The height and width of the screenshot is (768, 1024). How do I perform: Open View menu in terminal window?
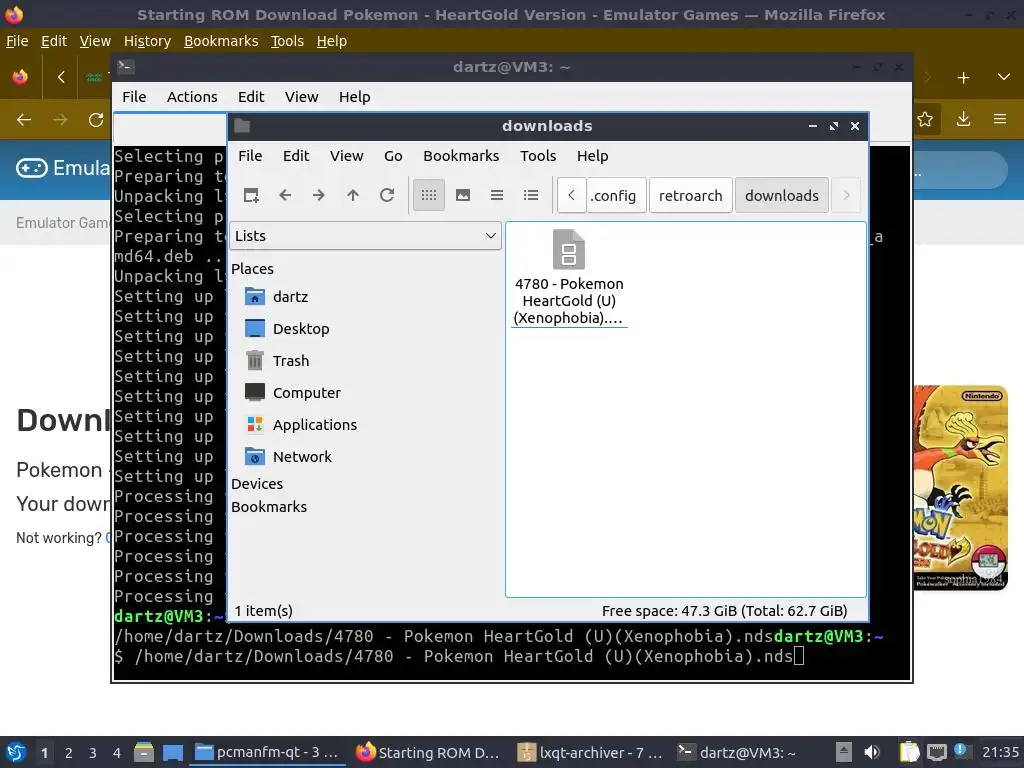click(x=301, y=97)
